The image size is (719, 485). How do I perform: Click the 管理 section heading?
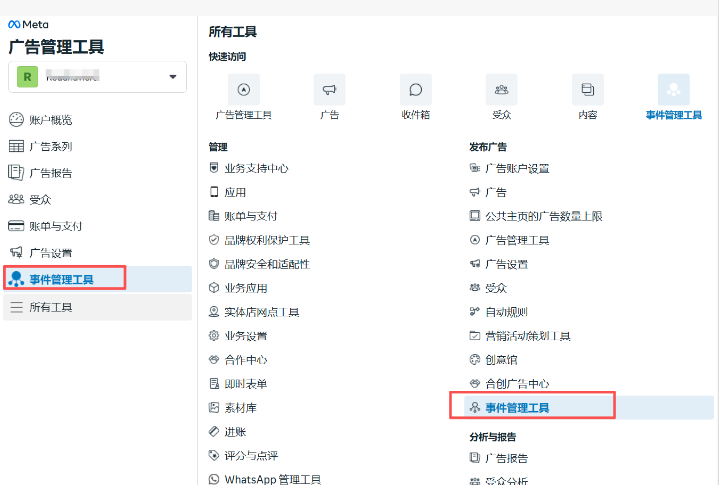click(x=218, y=147)
